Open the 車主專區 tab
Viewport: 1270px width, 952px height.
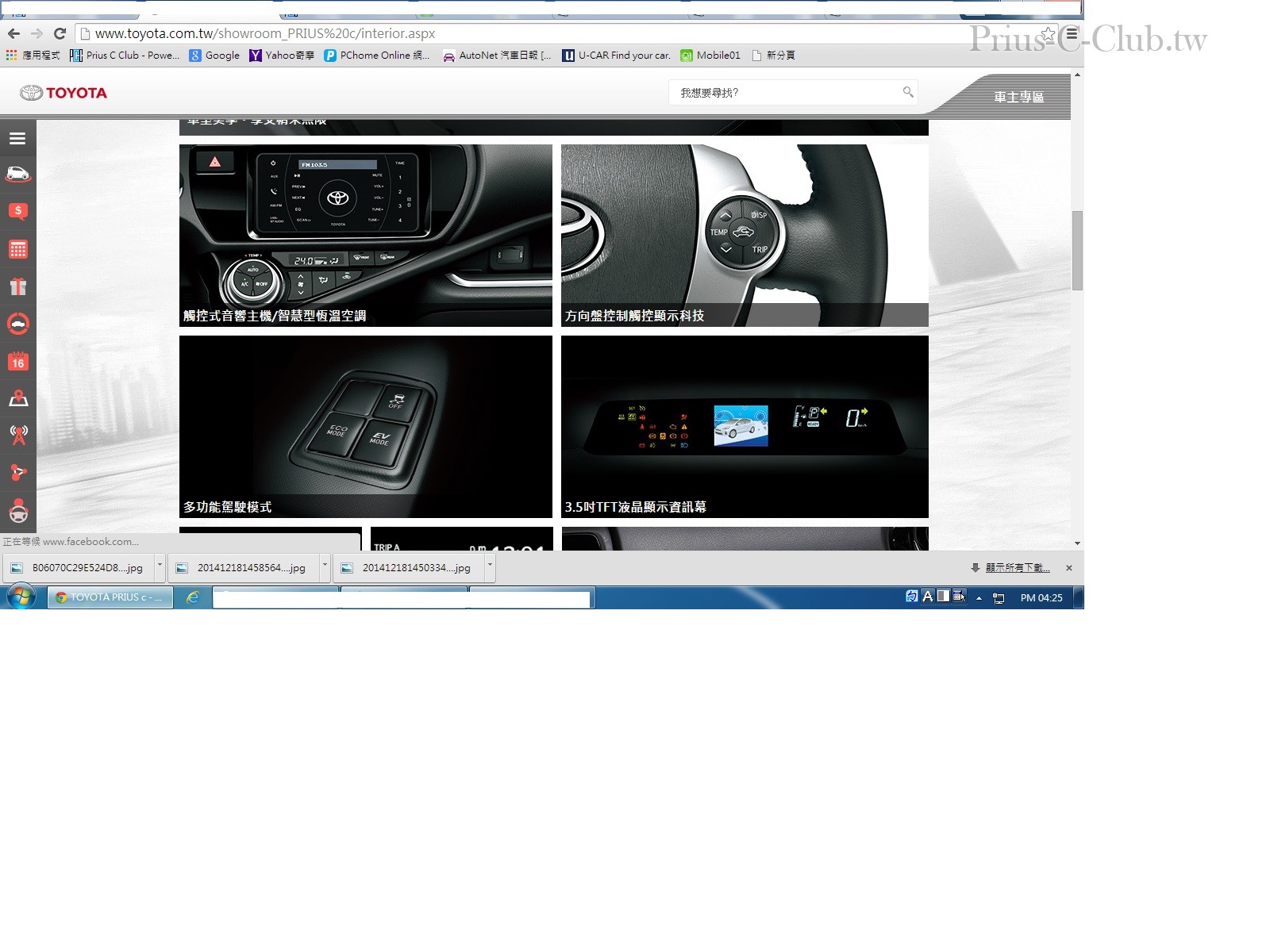[1018, 97]
